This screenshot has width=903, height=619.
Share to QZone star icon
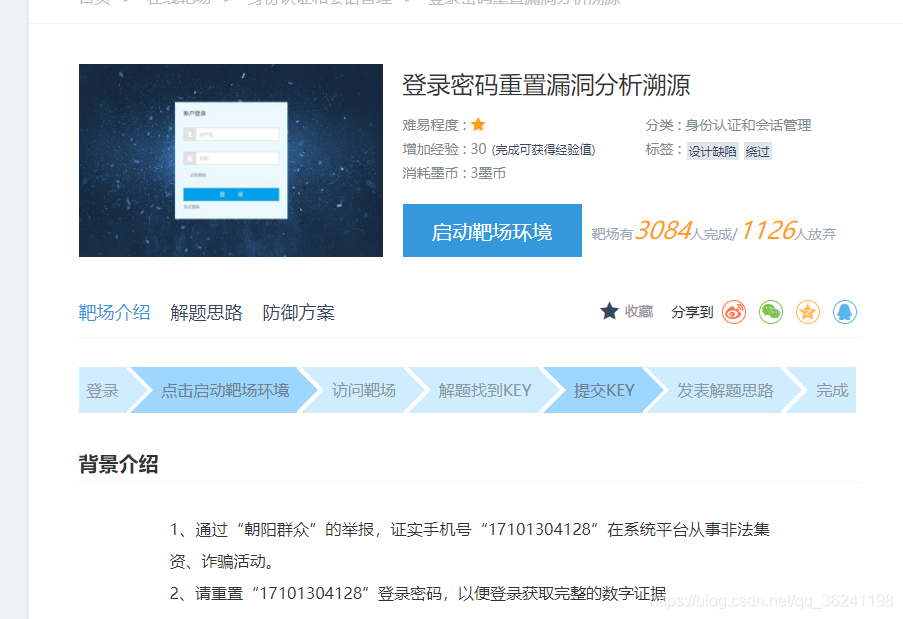coord(807,312)
